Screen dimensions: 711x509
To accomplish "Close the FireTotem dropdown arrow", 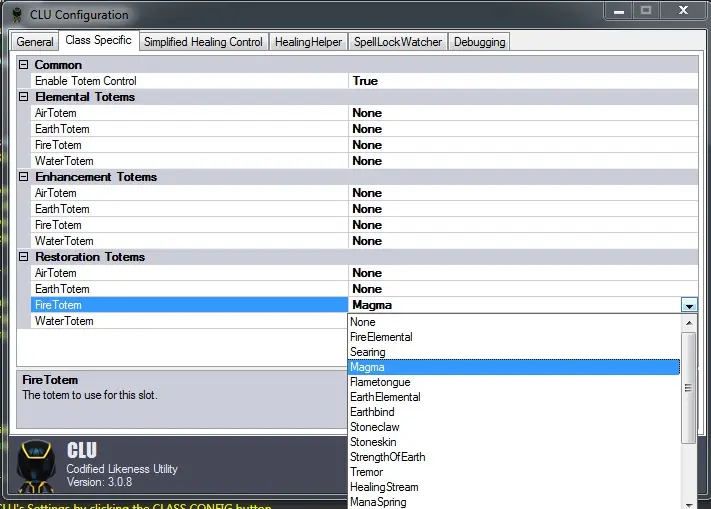I will click(688, 305).
